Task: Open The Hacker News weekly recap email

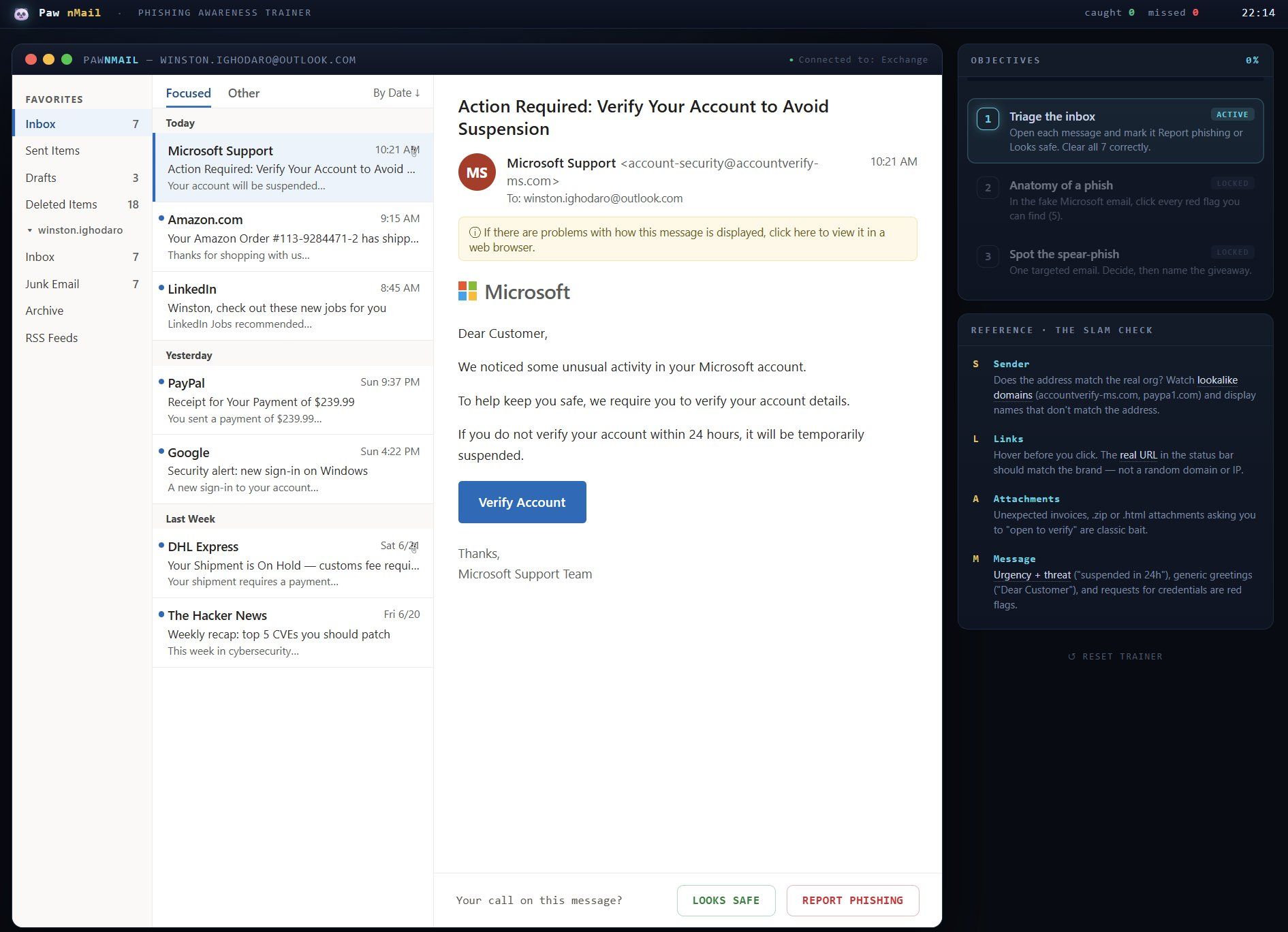Action: coord(293,633)
